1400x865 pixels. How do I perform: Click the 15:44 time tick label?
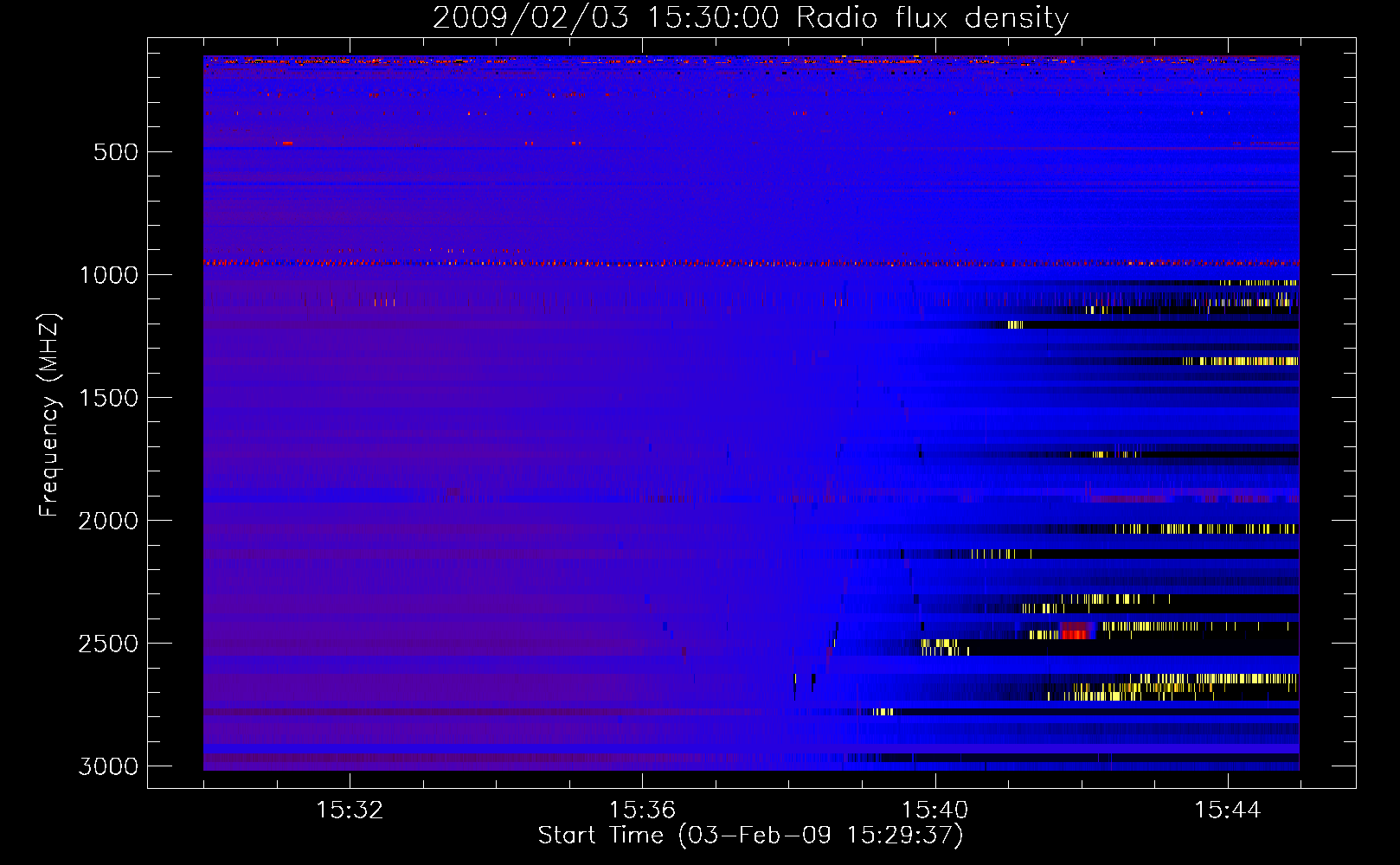[x=1228, y=811]
